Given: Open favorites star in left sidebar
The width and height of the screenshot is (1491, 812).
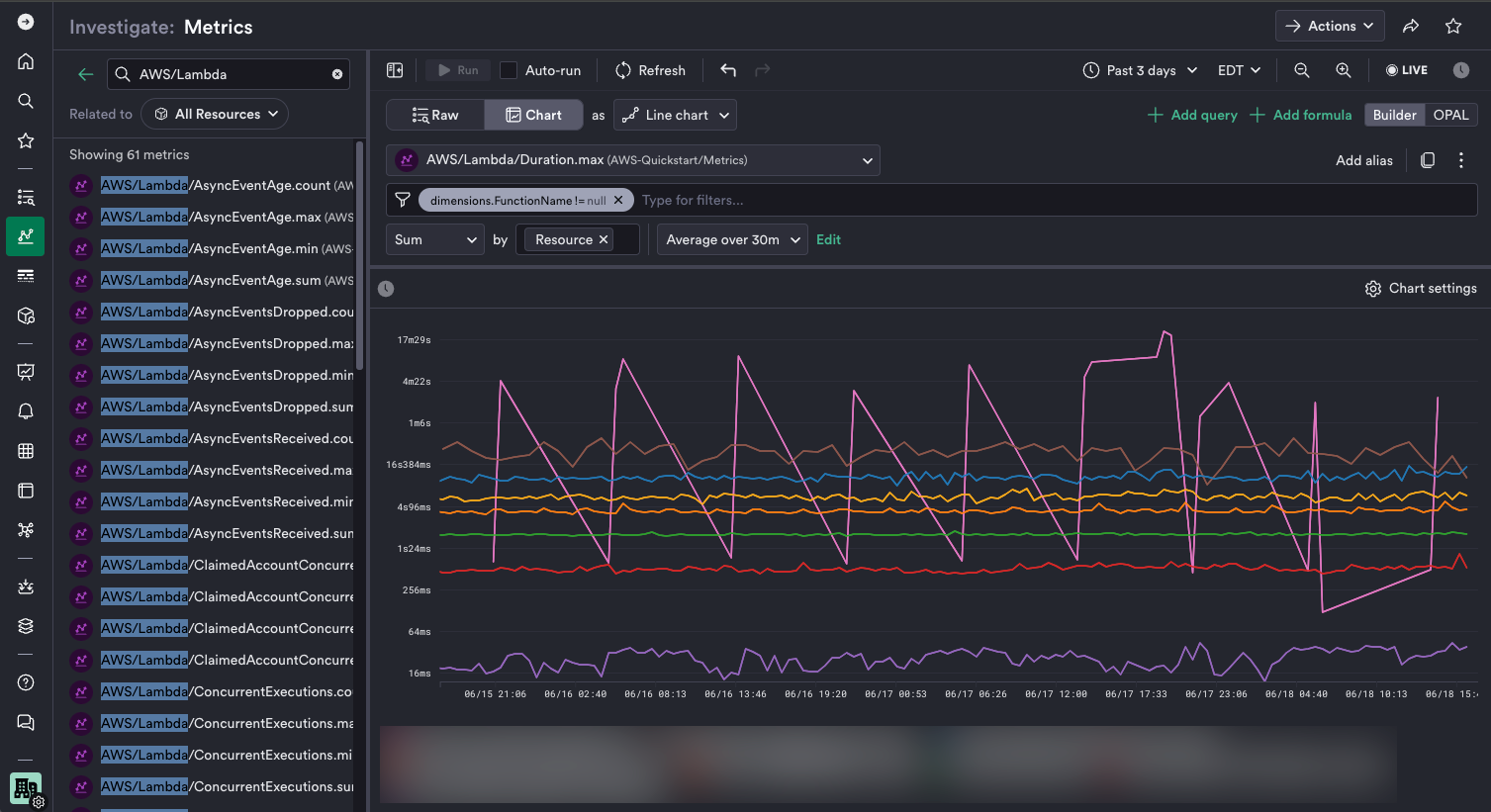Looking at the screenshot, I should click(26, 140).
